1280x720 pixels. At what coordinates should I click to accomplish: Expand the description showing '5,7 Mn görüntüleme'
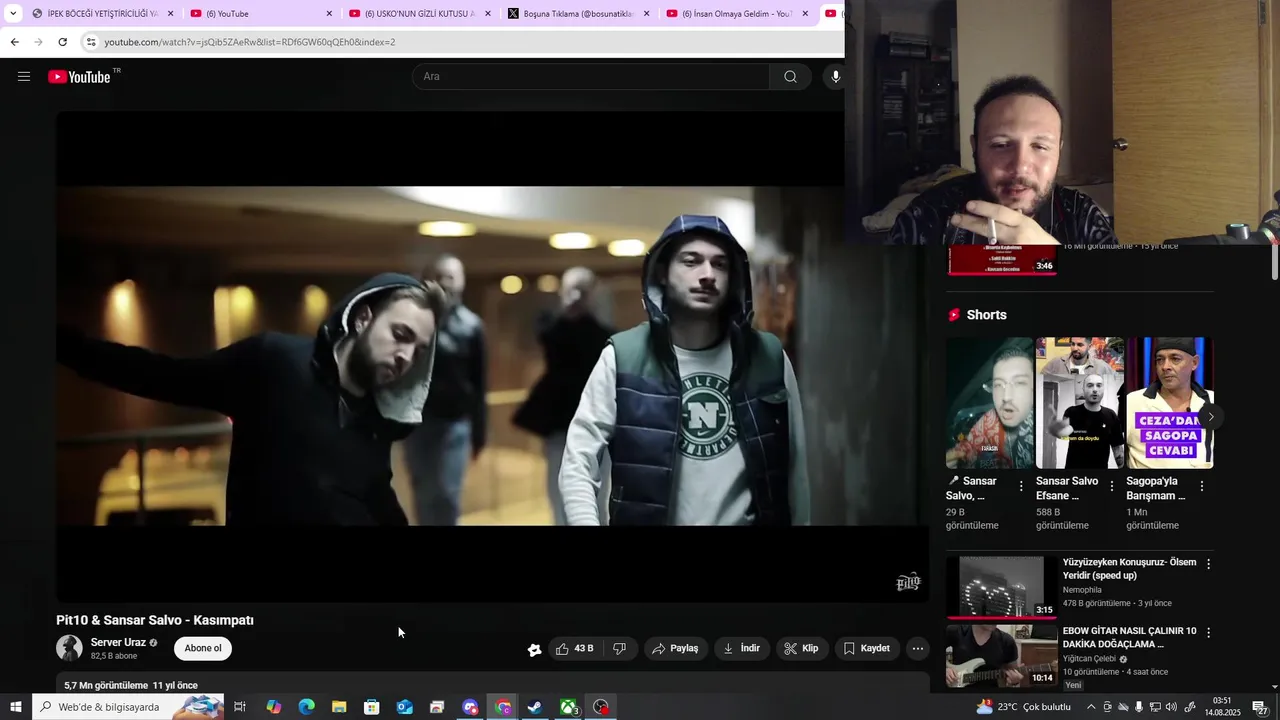click(131, 686)
